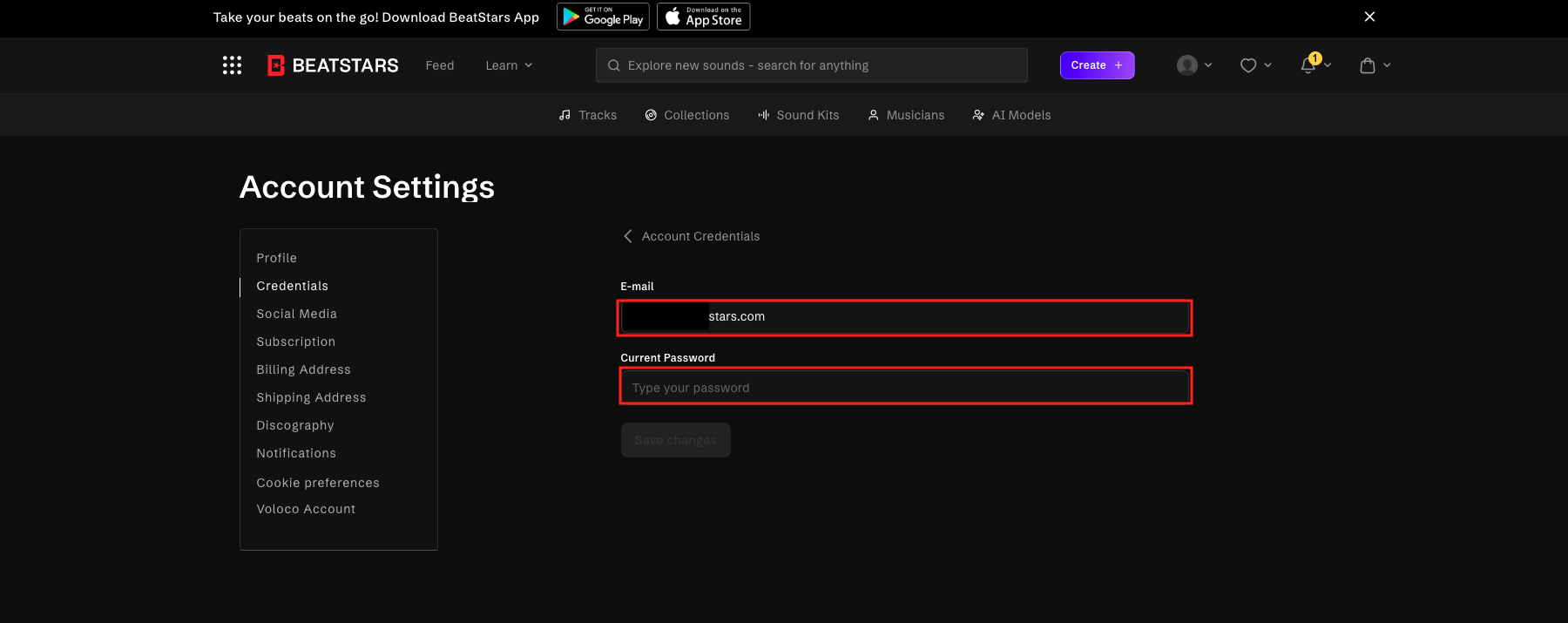Expand the Learn dropdown menu
This screenshot has width=1568, height=623.
(x=509, y=65)
